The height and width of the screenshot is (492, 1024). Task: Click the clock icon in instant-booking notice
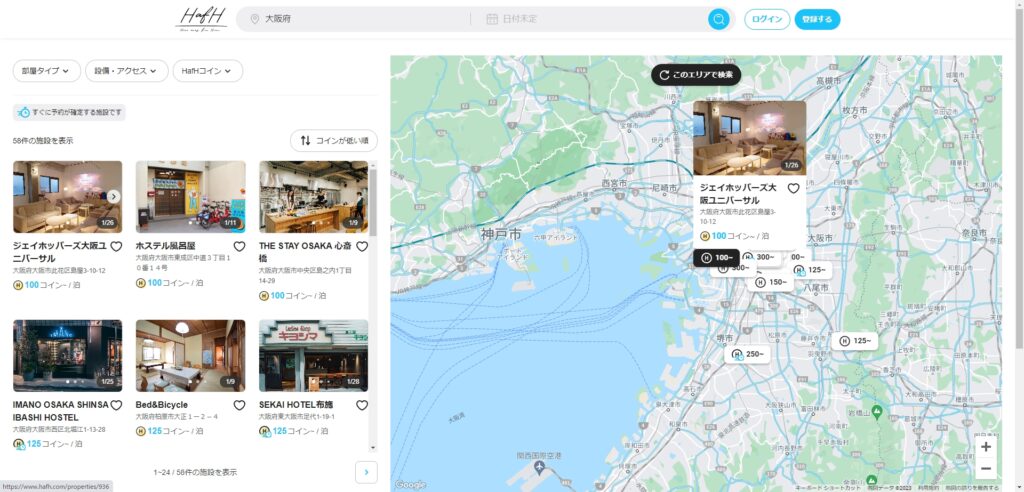[24, 112]
